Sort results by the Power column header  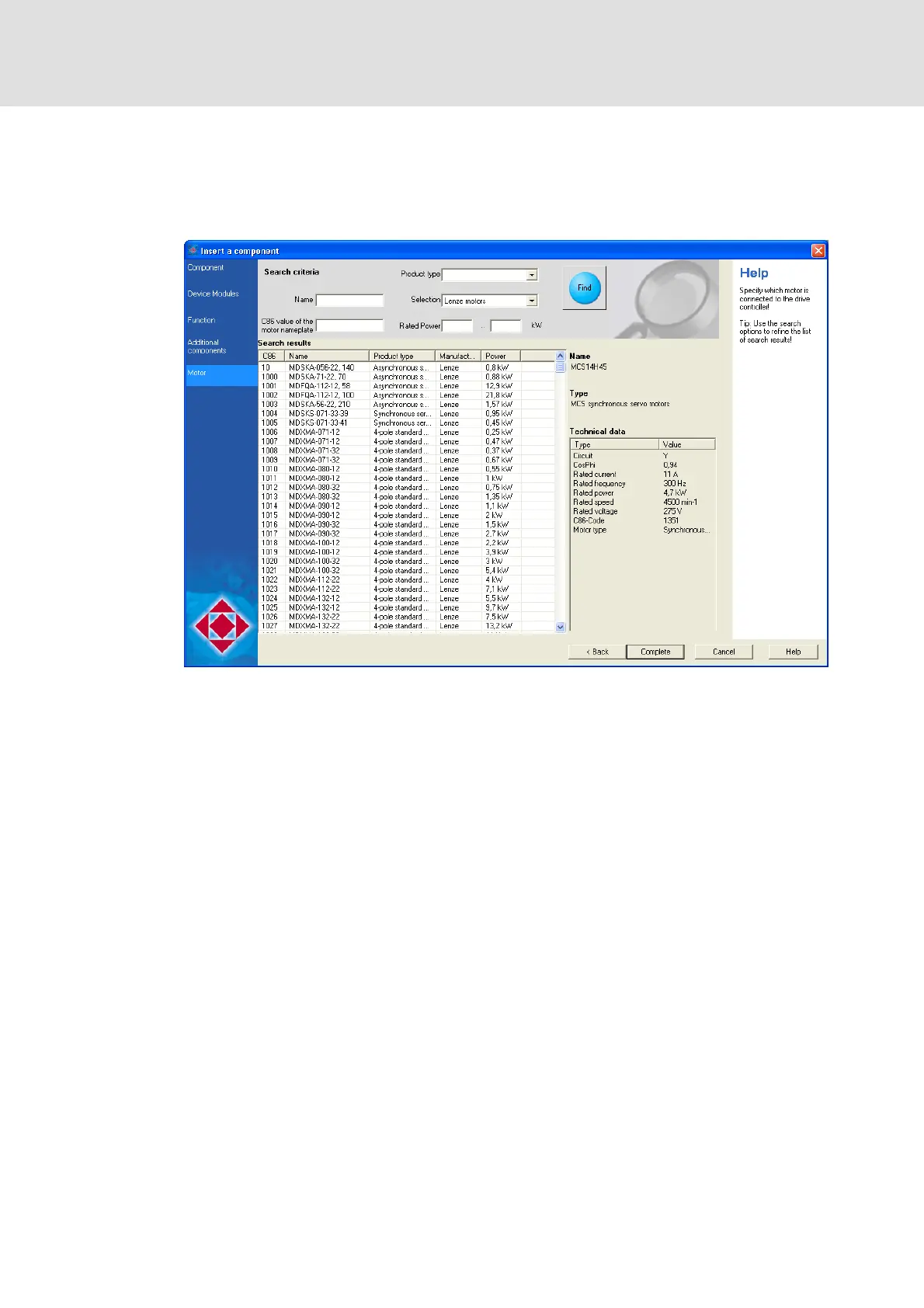[501, 356]
